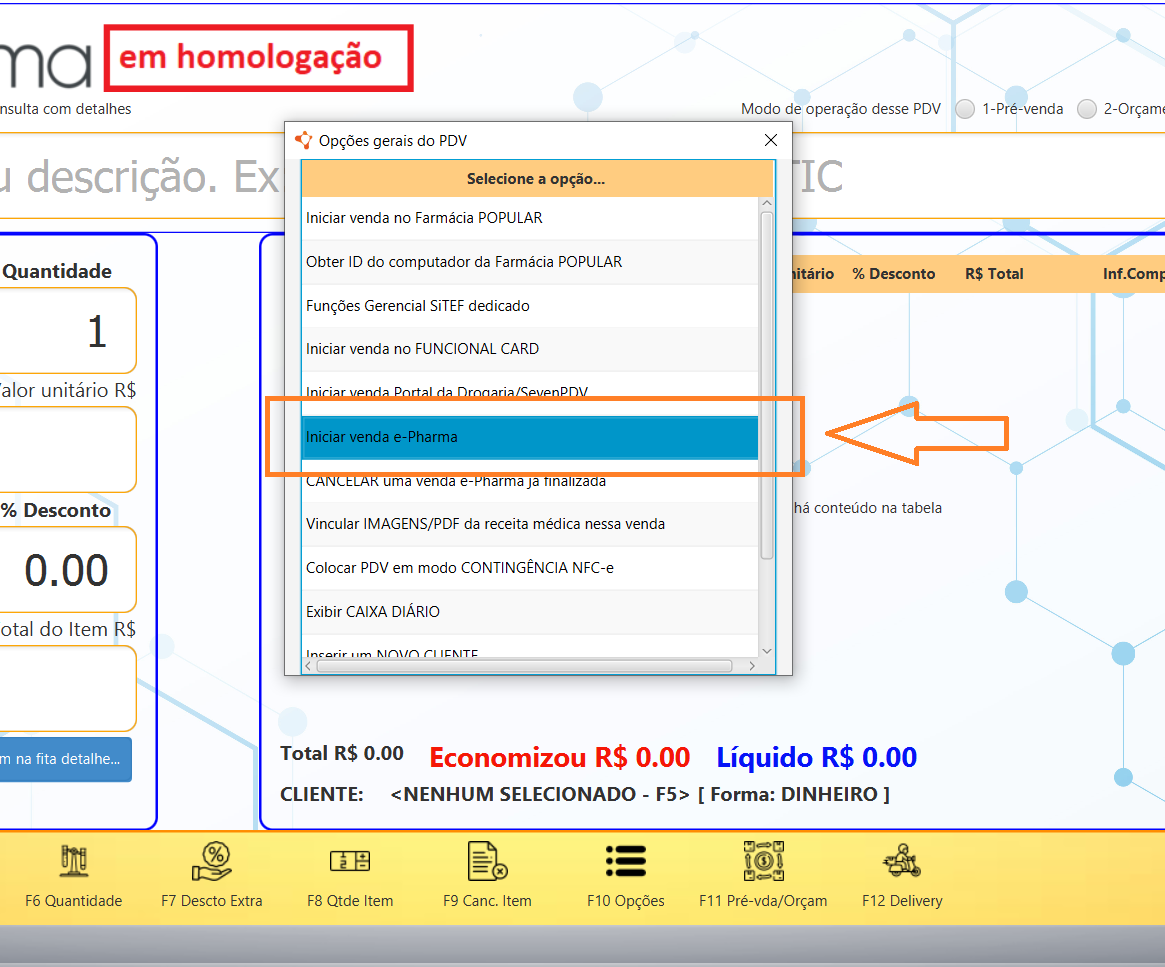Select F9 Canc. Item cancel icon

click(487, 860)
